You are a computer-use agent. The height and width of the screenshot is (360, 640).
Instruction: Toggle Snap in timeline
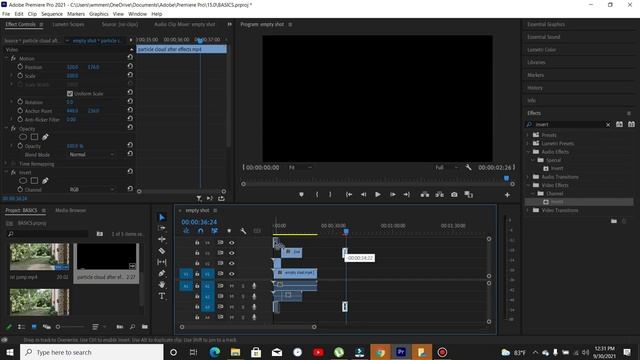tap(200, 231)
